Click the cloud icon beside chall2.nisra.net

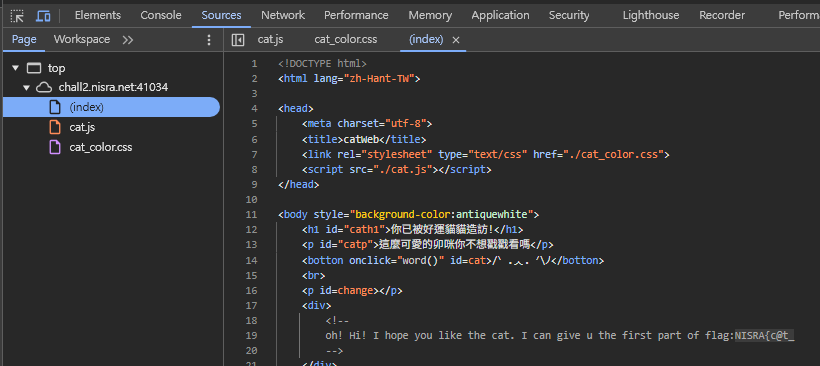tap(44, 88)
